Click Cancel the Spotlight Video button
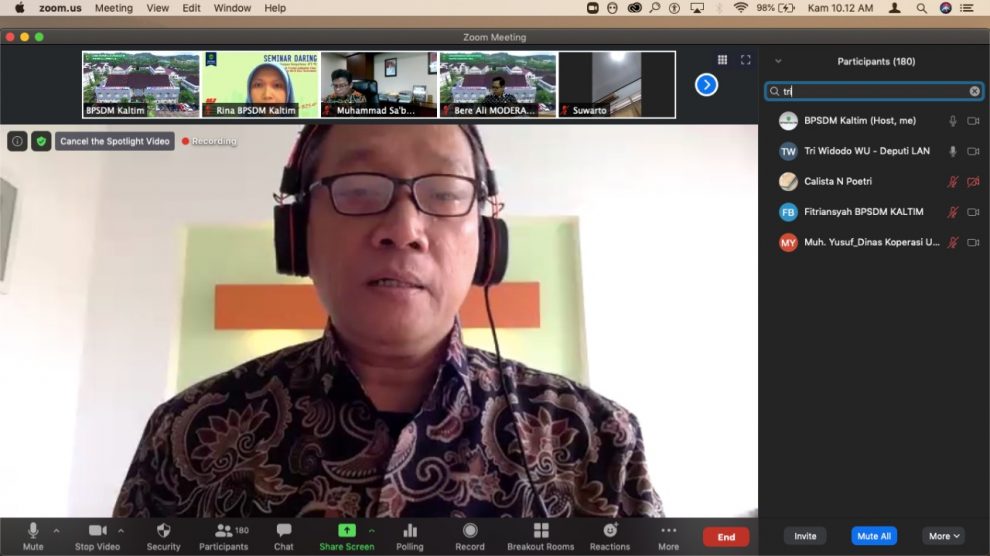This screenshot has height=556, width=990. click(115, 141)
